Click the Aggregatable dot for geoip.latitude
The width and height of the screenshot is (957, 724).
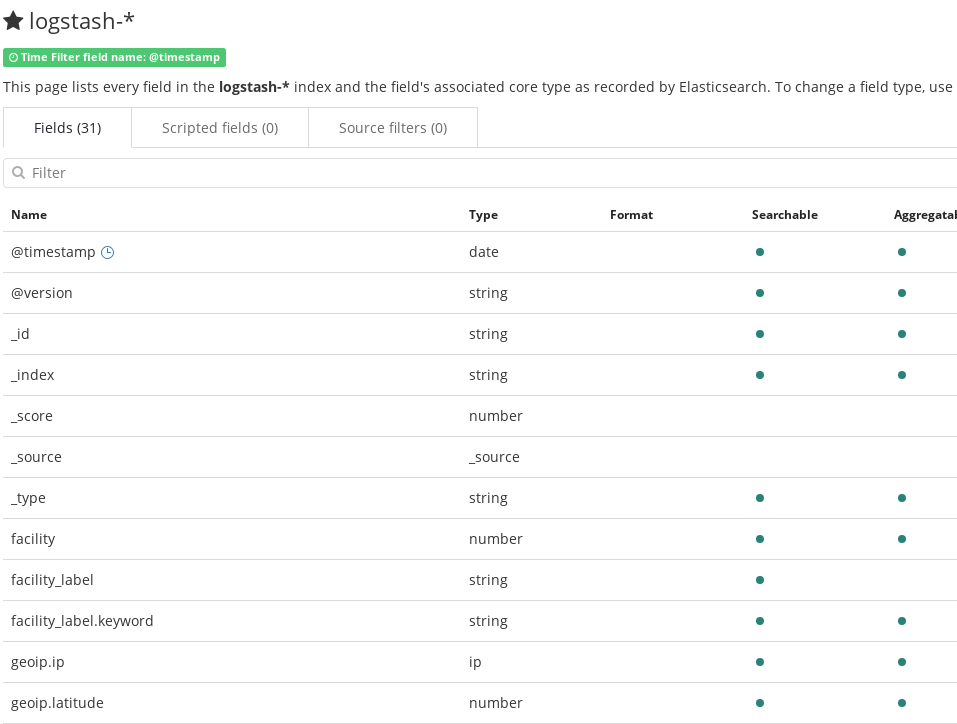(902, 703)
